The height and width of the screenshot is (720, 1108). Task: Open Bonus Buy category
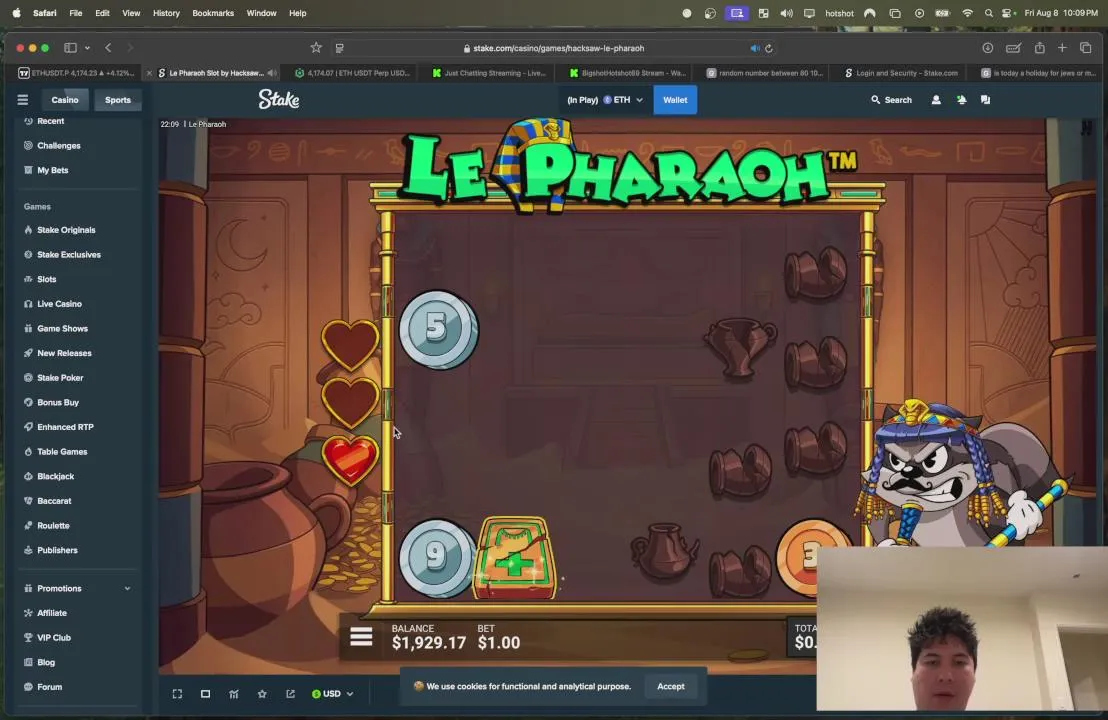click(x=57, y=403)
